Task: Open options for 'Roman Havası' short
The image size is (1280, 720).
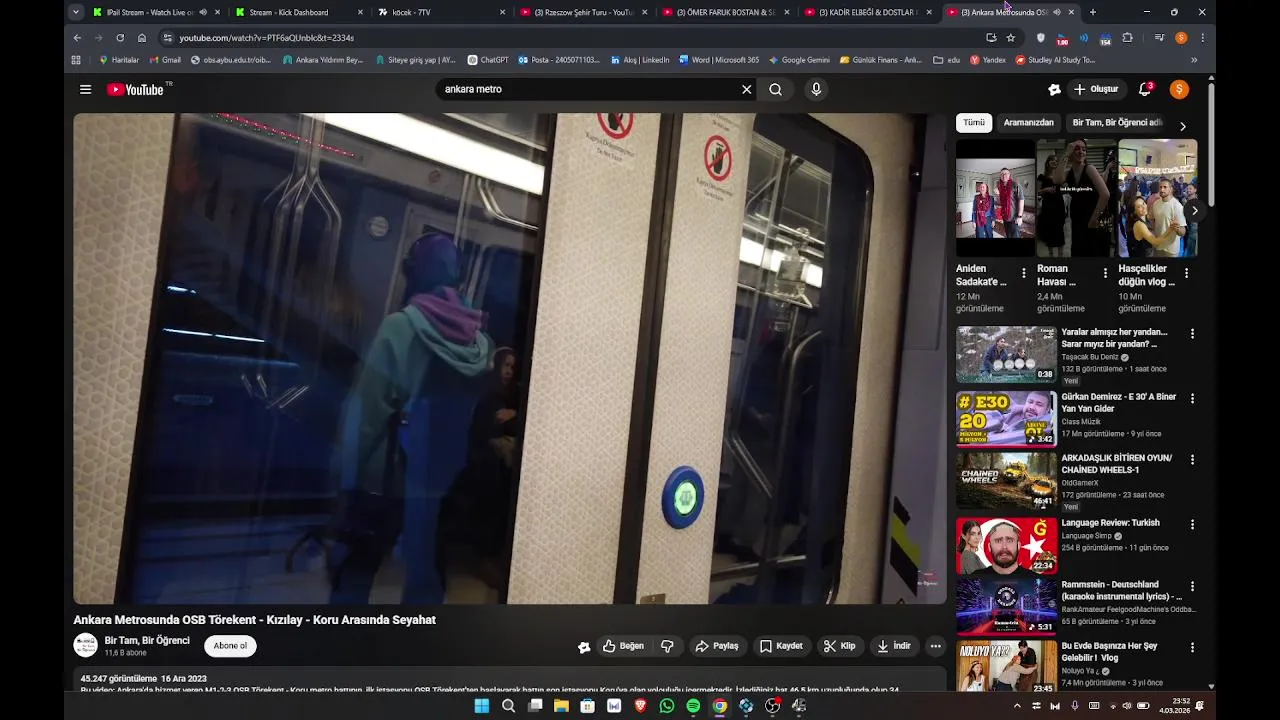Action: pyautogui.click(x=1105, y=273)
